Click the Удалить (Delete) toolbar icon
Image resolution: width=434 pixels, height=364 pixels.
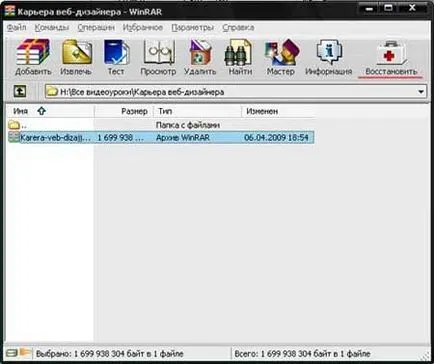200,57
